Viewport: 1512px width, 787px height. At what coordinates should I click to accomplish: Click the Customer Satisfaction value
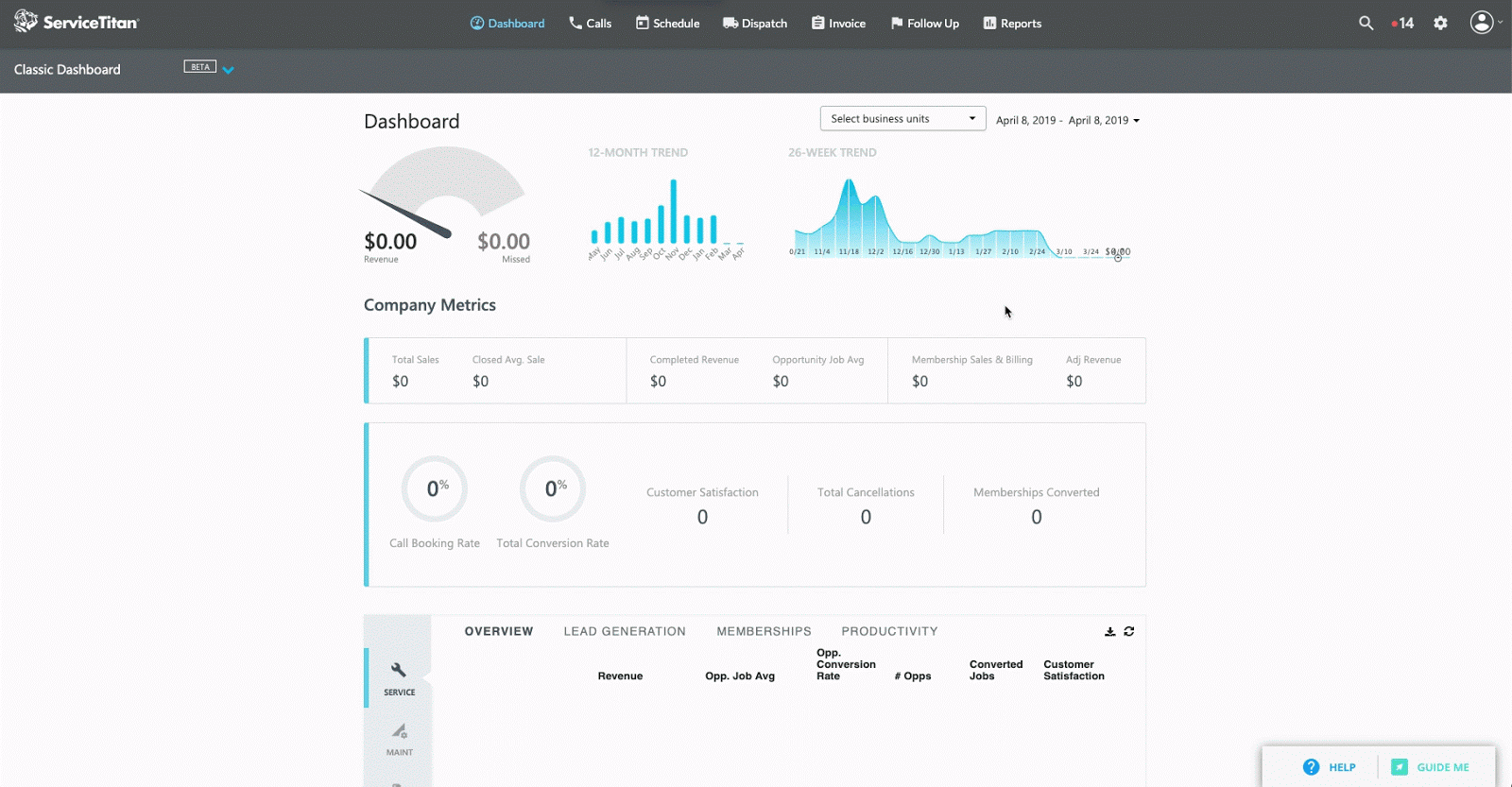point(702,517)
